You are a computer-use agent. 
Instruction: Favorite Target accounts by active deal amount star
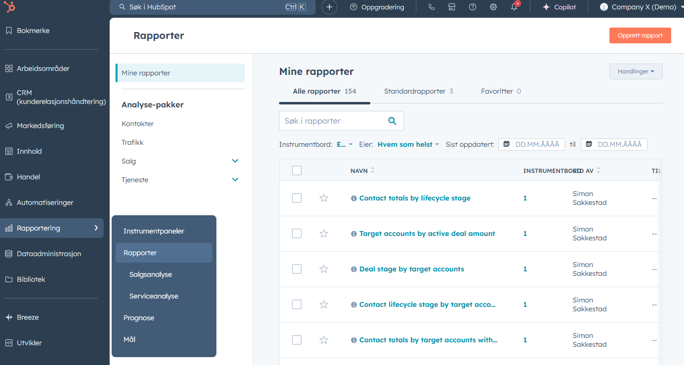[x=324, y=234]
